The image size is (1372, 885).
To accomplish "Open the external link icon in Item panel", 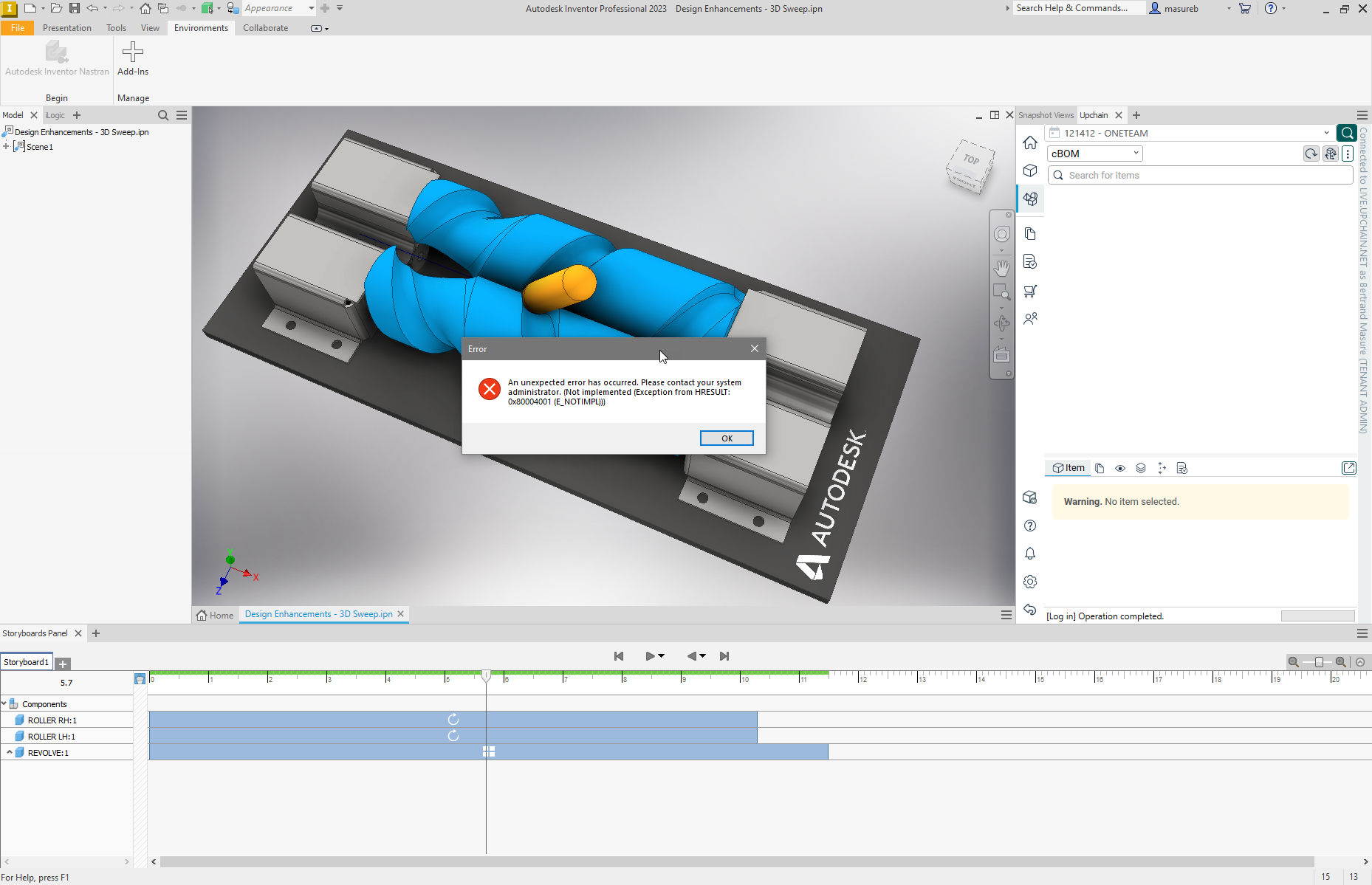I will click(1349, 467).
